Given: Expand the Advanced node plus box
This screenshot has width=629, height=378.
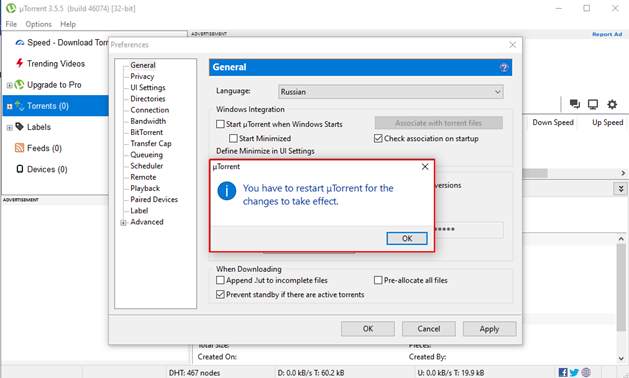Looking at the screenshot, I should [123, 223].
